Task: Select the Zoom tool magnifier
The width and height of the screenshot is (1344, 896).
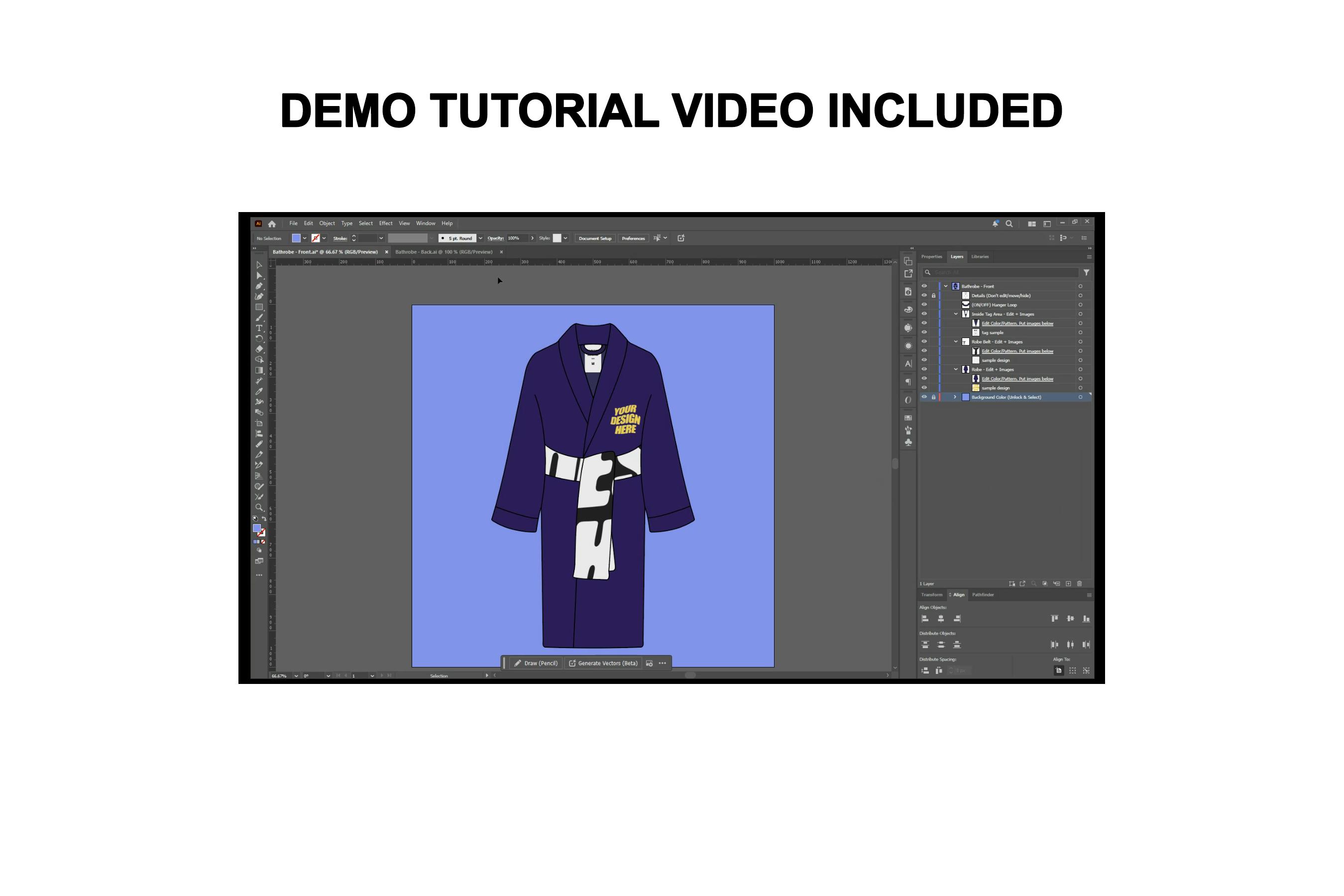Action: point(259,507)
